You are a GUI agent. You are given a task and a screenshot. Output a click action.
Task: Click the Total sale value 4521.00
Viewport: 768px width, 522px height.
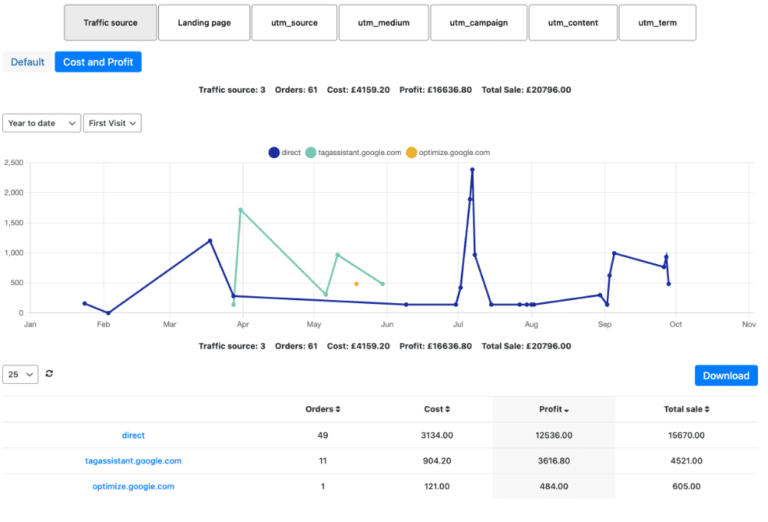(686, 461)
